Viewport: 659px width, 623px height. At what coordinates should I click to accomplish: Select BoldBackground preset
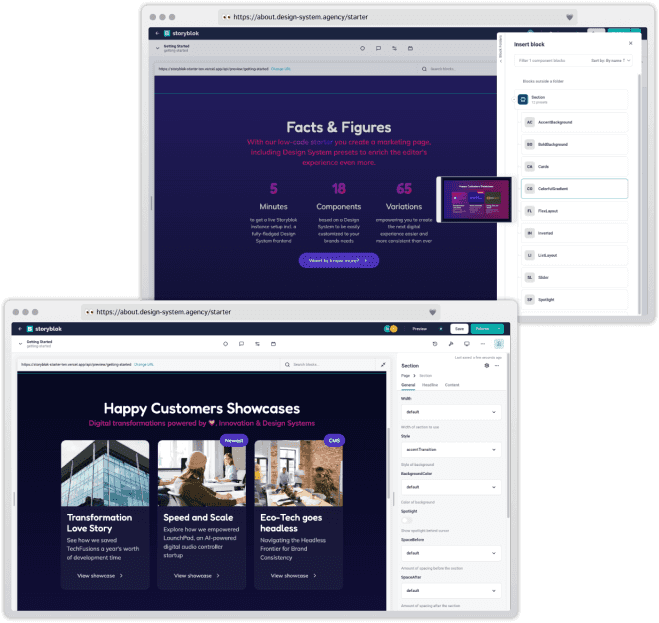click(575, 145)
